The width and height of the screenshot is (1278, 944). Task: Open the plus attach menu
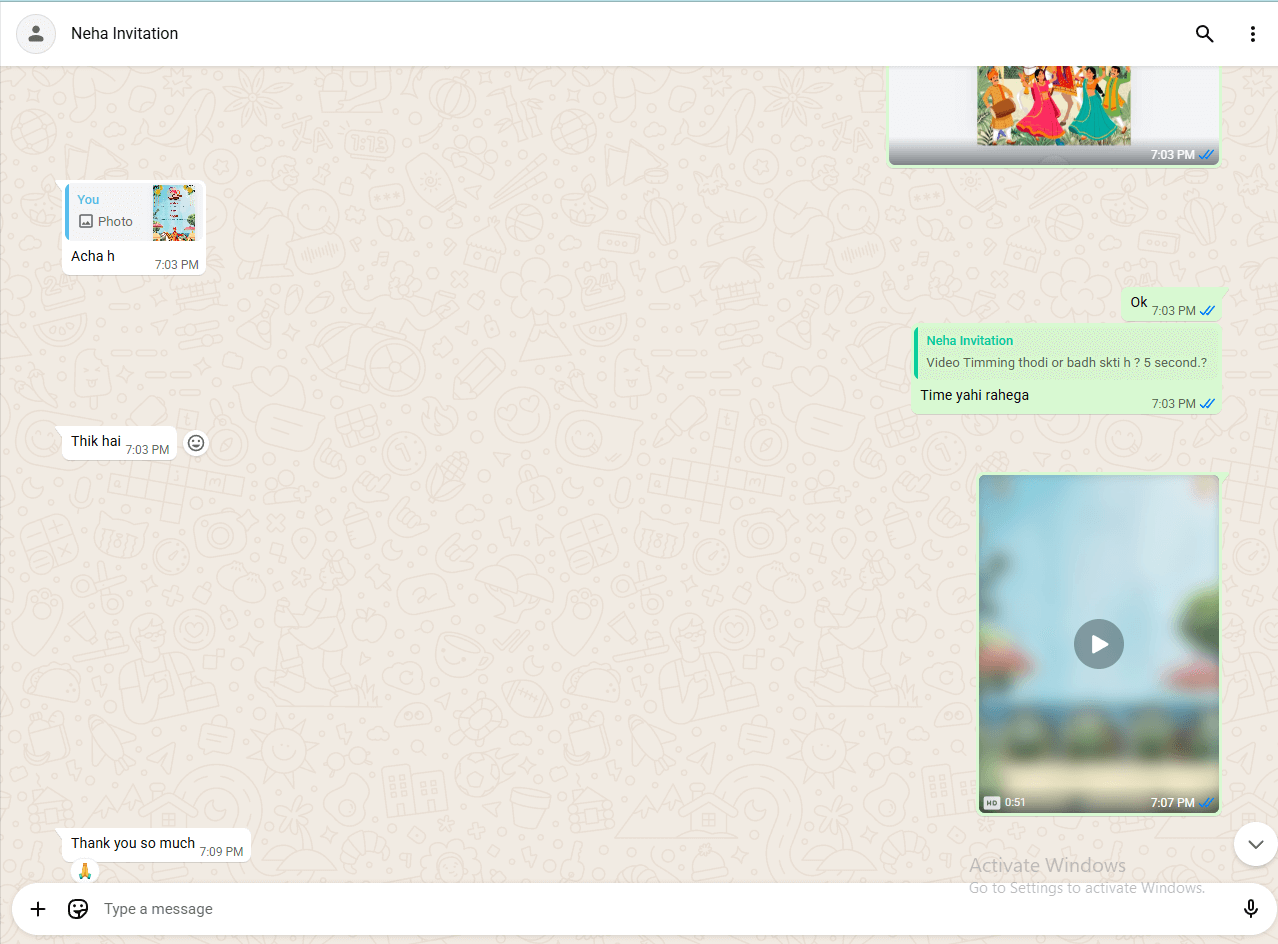click(x=38, y=909)
